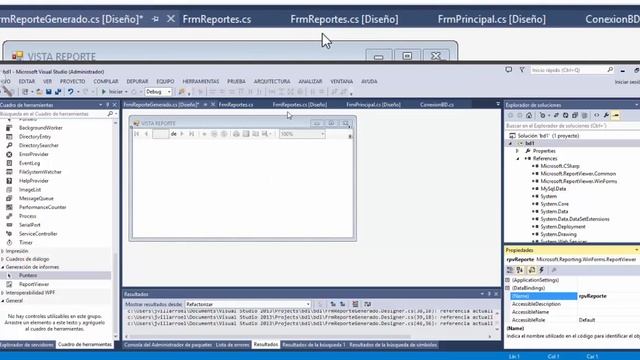Image resolution: width=640 pixels, height=360 pixels.
Task: Click the Solution Explorer search field
Action: click(571, 126)
